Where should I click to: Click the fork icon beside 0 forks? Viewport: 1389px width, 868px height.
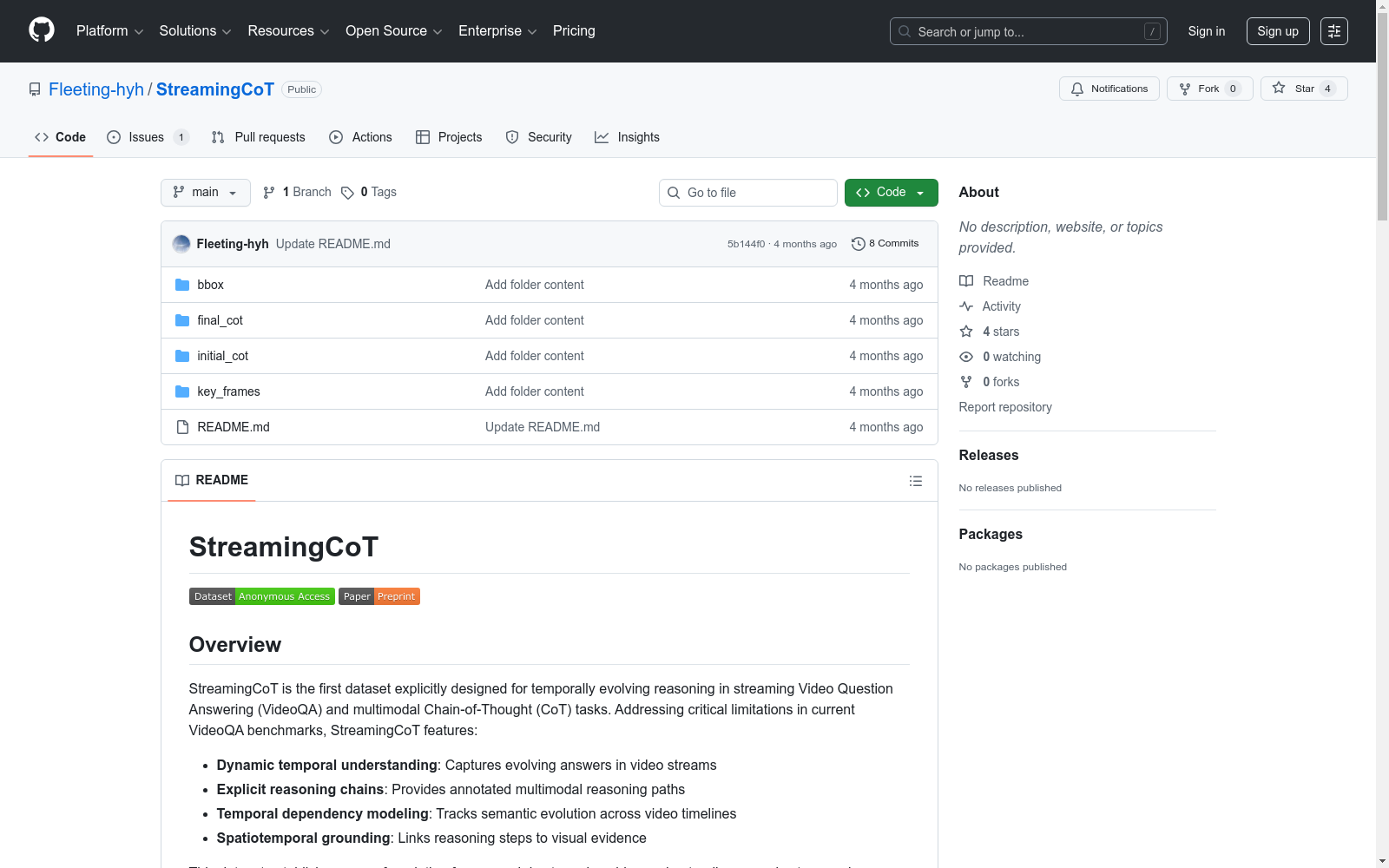tap(966, 382)
